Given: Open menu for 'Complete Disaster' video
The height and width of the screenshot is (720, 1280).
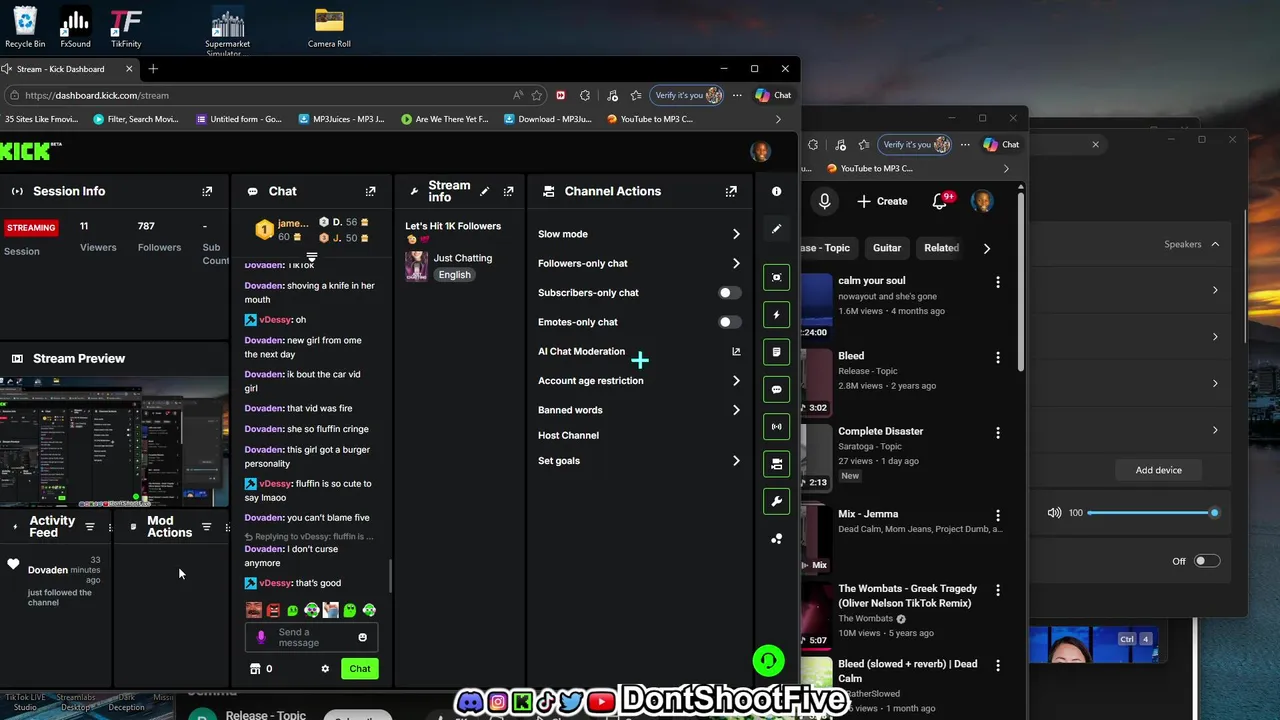Looking at the screenshot, I should point(997,433).
